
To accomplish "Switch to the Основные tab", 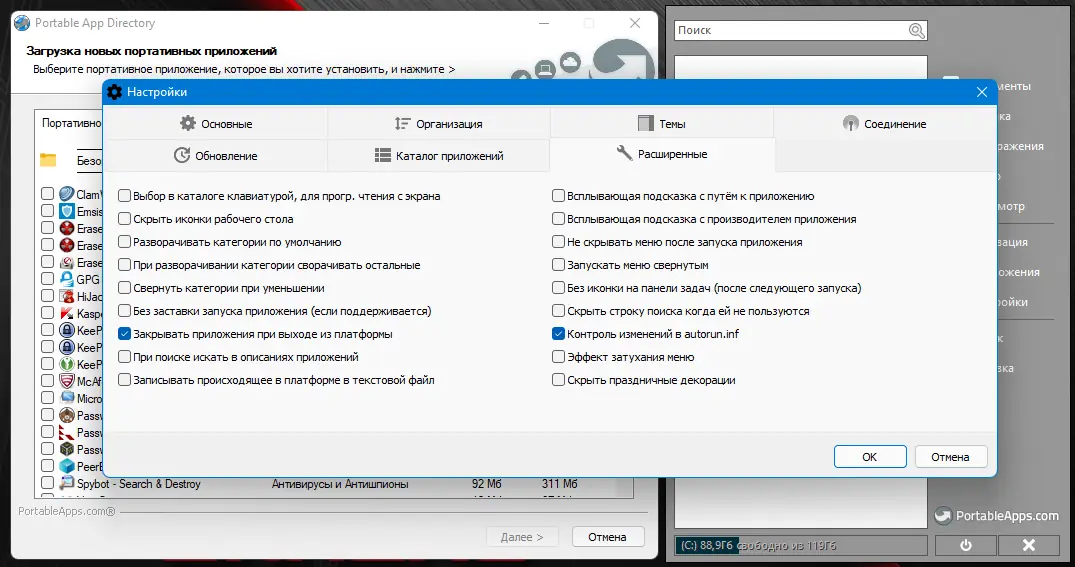I will coord(216,123).
